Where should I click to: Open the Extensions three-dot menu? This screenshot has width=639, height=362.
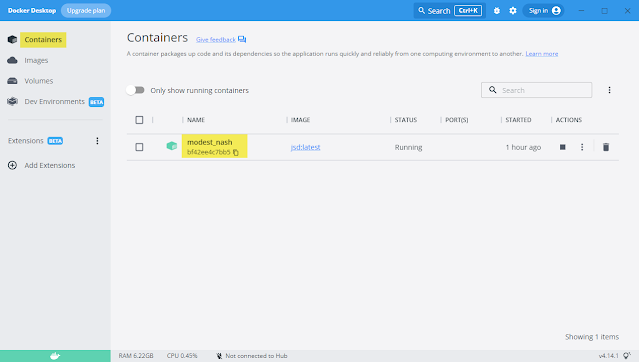coord(97,141)
